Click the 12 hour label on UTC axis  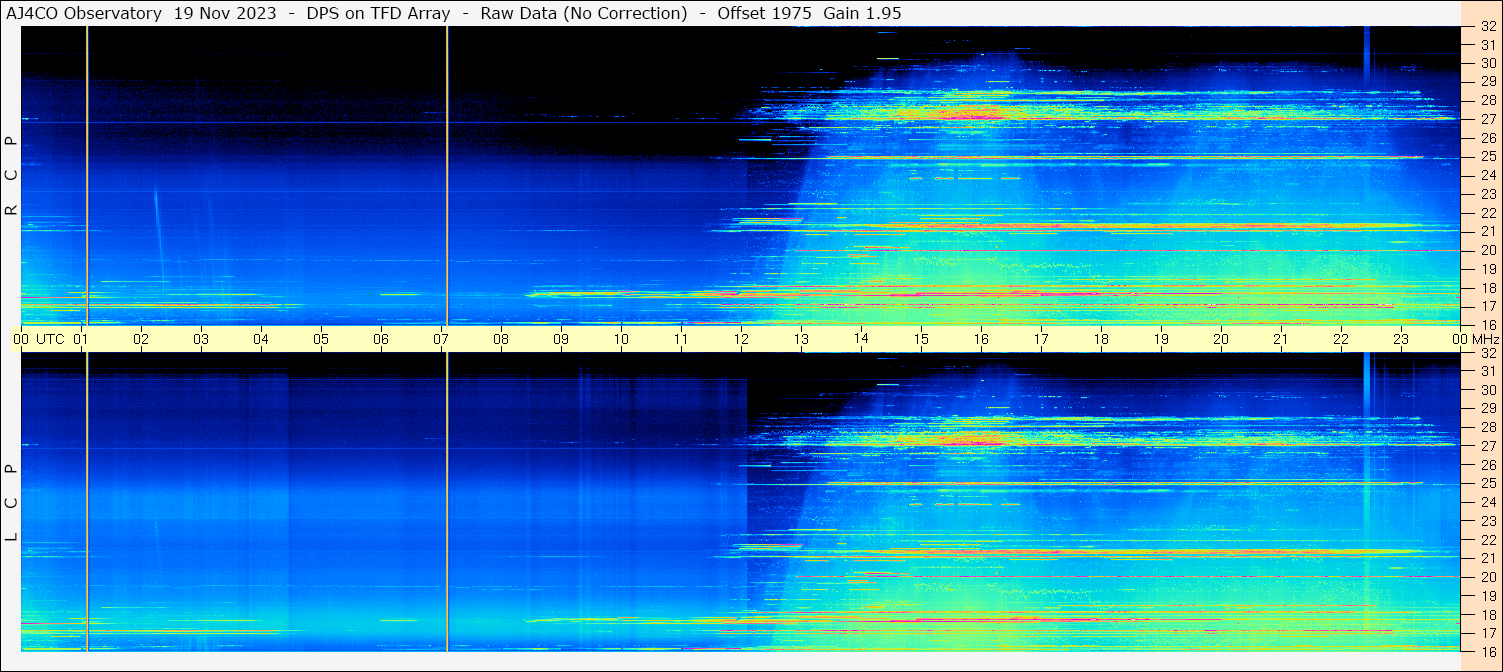(741, 339)
